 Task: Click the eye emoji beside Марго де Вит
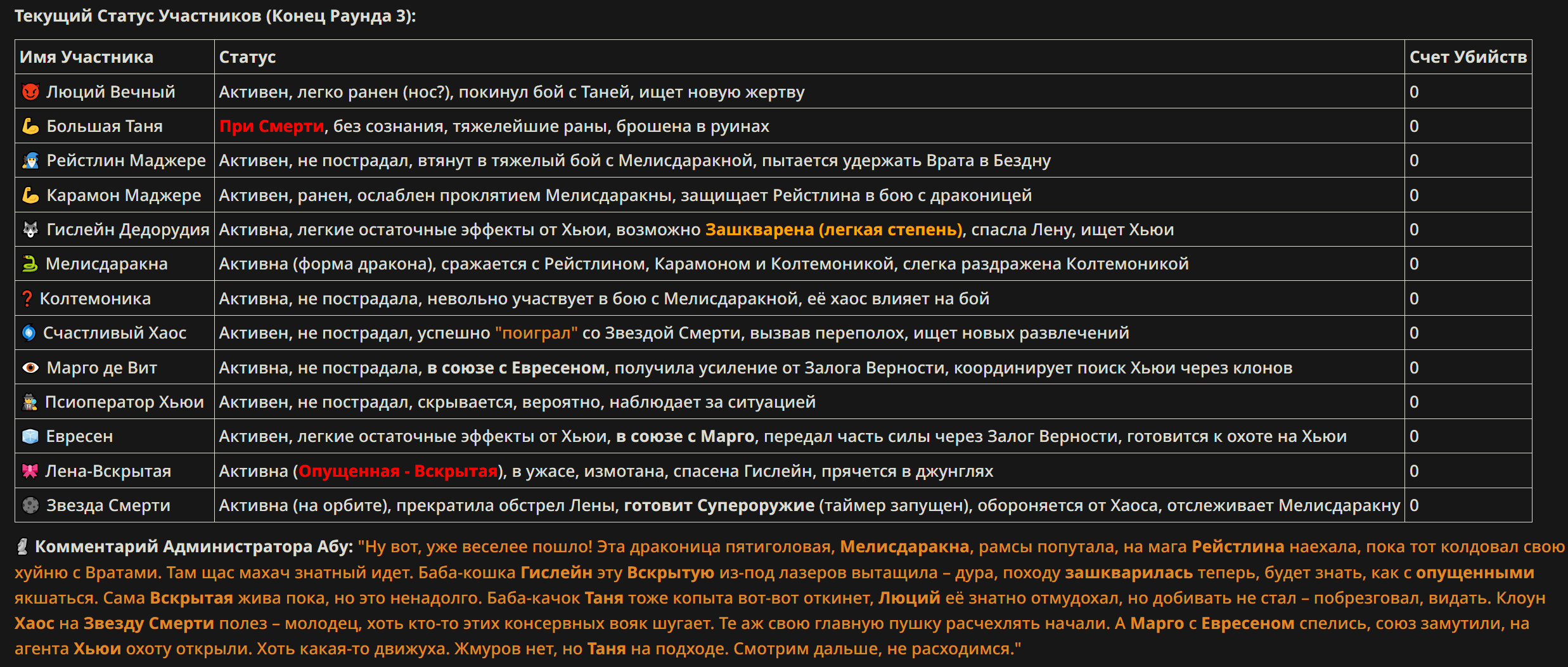[30, 368]
